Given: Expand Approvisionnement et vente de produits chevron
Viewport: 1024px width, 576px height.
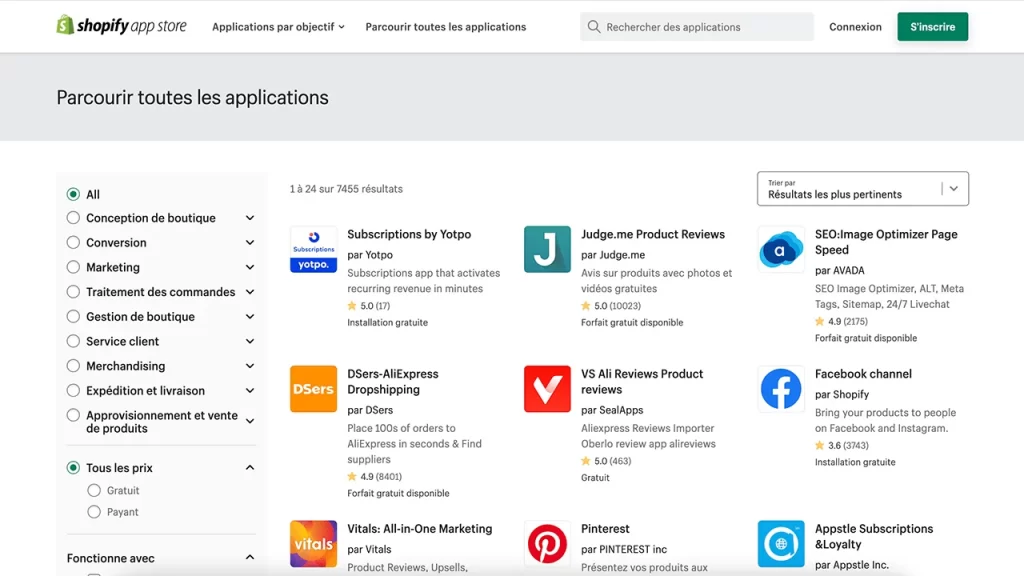Looking at the screenshot, I should click(249, 421).
